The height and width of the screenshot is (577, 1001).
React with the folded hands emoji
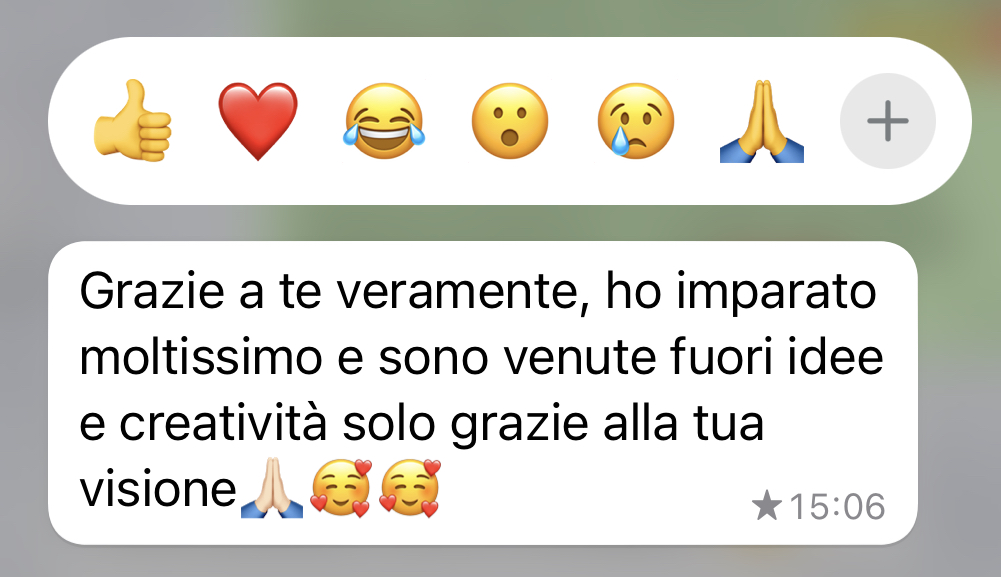click(762, 121)
